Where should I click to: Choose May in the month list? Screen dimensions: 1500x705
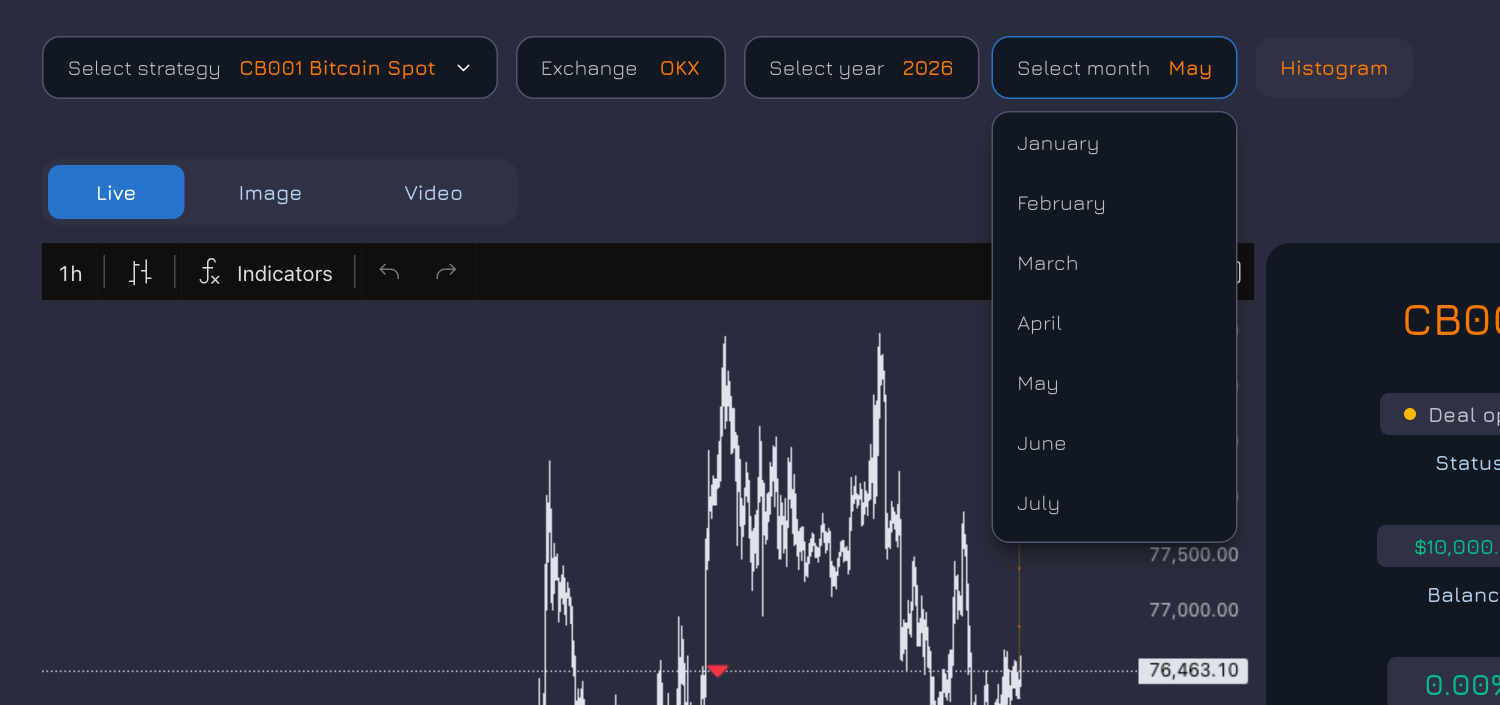tap(1114, 383)
